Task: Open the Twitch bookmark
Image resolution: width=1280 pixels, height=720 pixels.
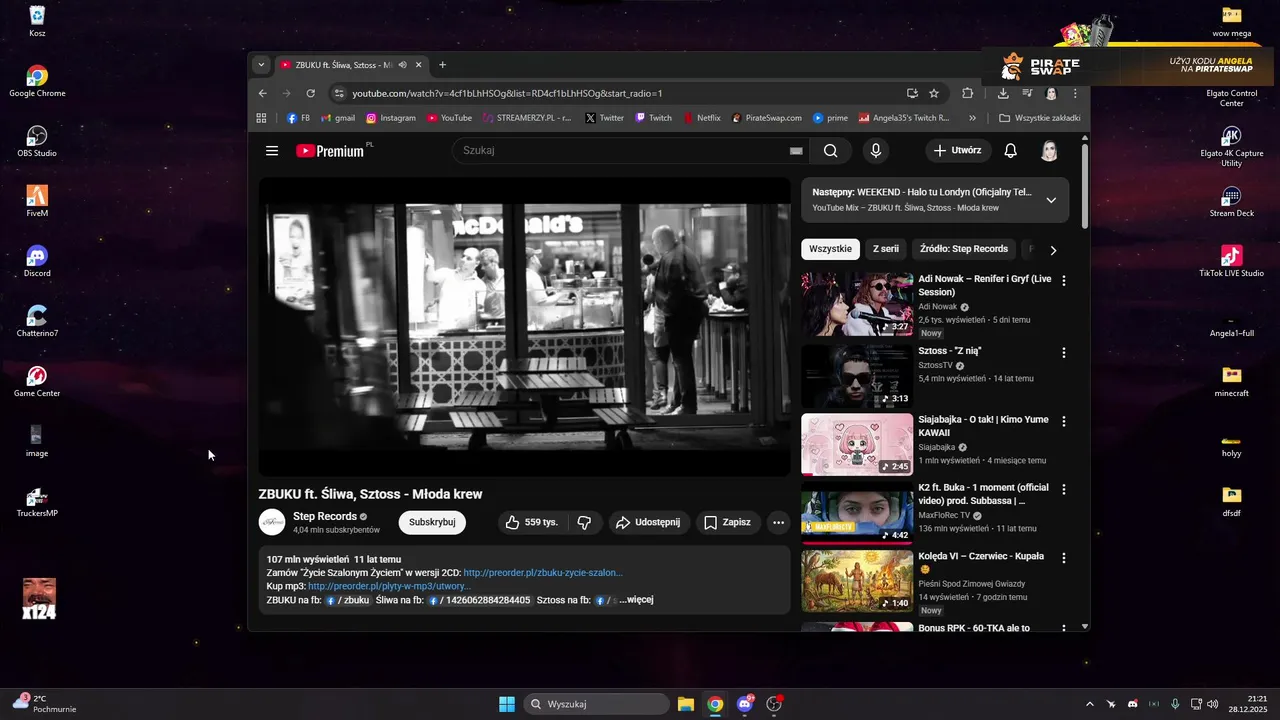Action: click(653, 118)
